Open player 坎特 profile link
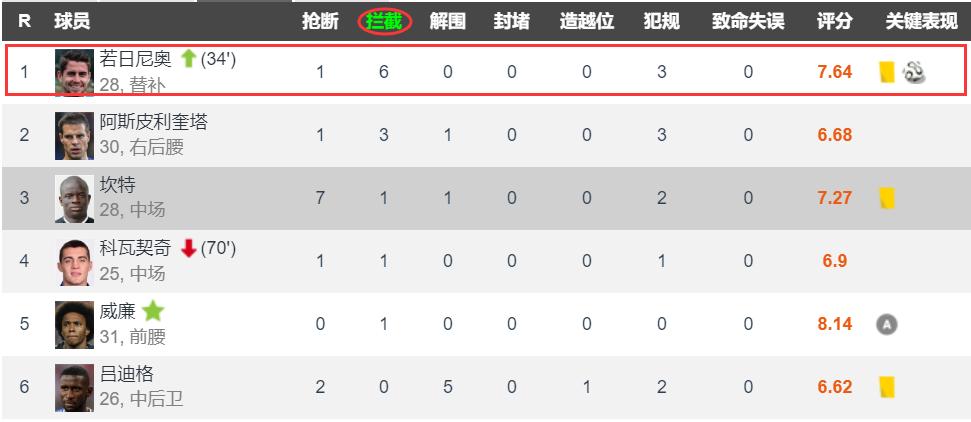The image size is (971, 422). (x=118, y=185)
